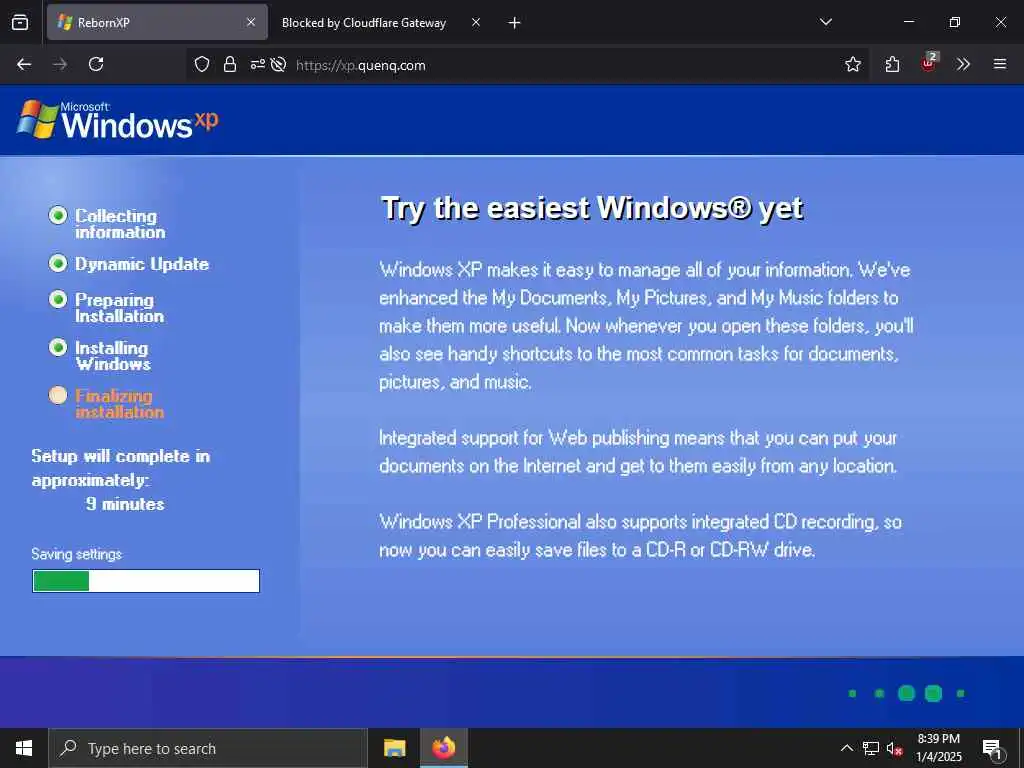This screenshot has width=1024, height=768.
Task: Click the blocked autoplay icon in address bar
Action: click(278, 64)
